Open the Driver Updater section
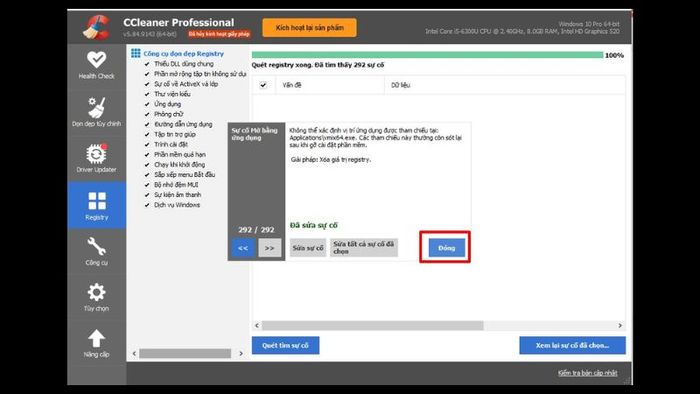Viewport: 700px width, 394px height. coord(96,158)
